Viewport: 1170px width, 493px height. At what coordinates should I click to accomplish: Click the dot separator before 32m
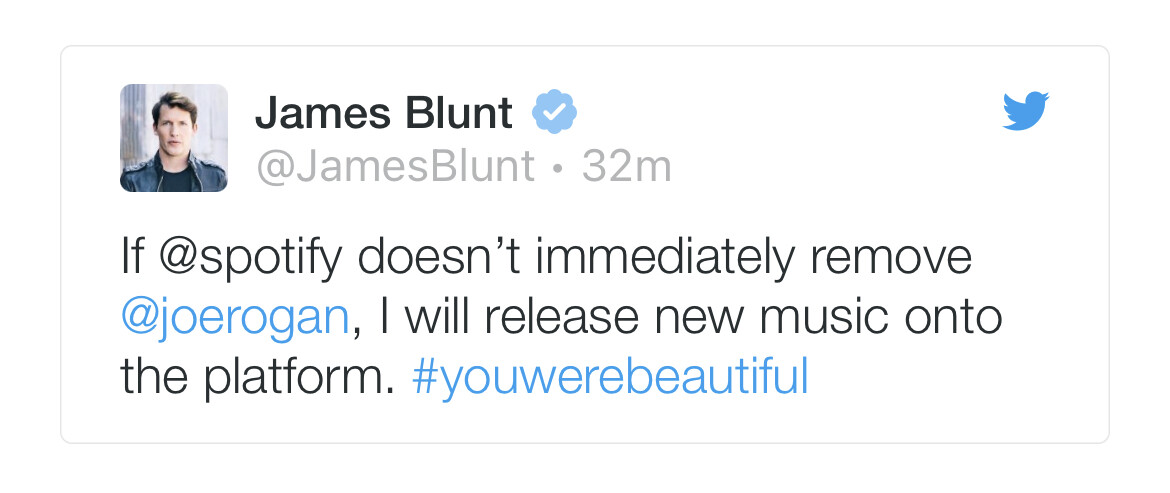[557, 168]
